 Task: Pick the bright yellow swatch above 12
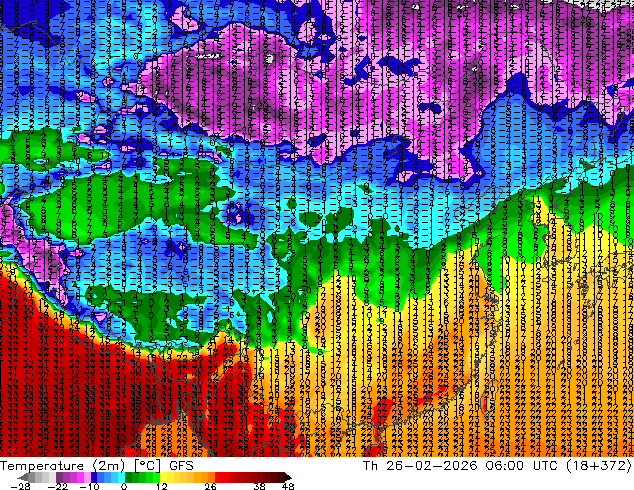[163, 477]
